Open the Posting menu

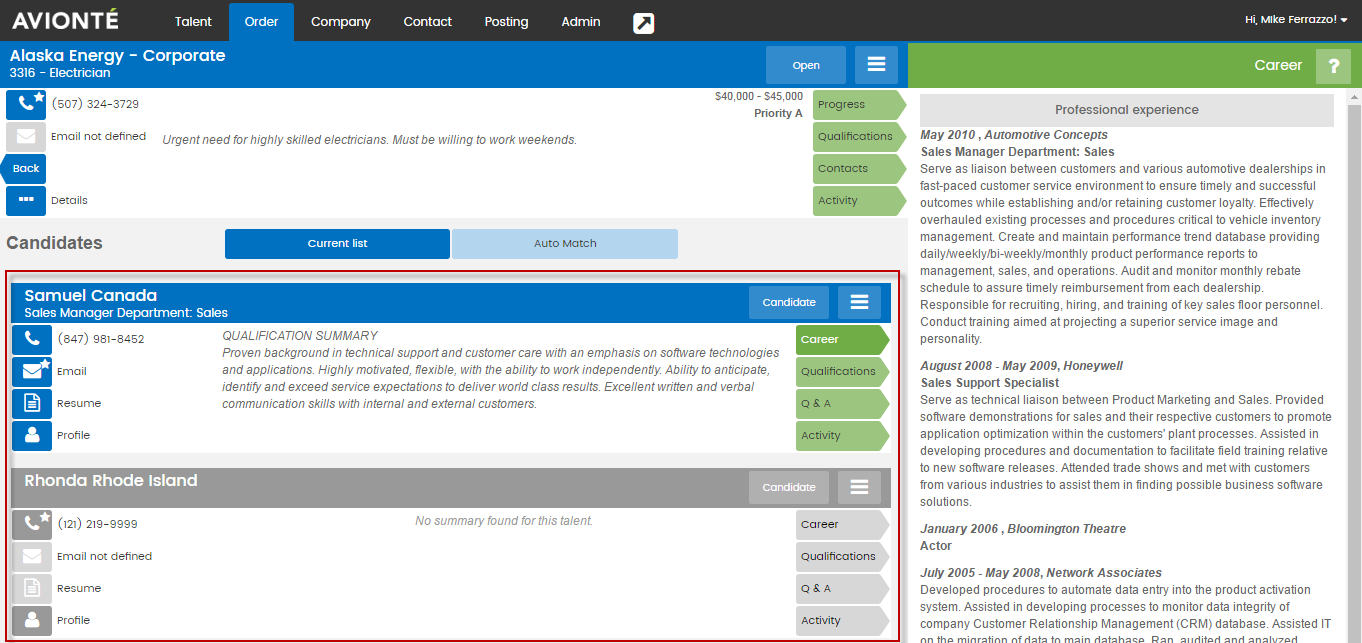pos(506,22)
